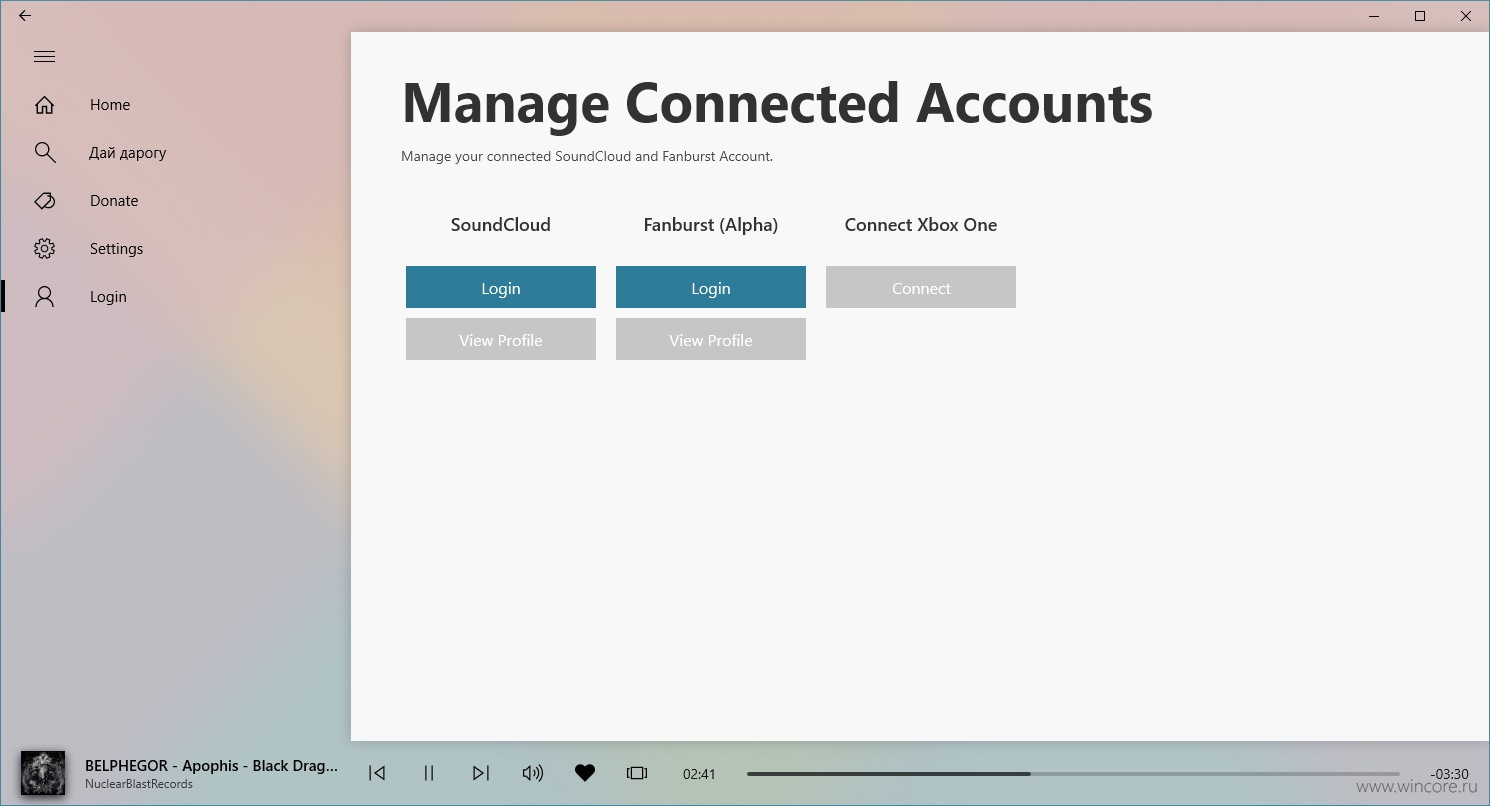Viewport: 1490px width, 806px height.
Task: Go back with the arrow icon
Action: [25, 16]
